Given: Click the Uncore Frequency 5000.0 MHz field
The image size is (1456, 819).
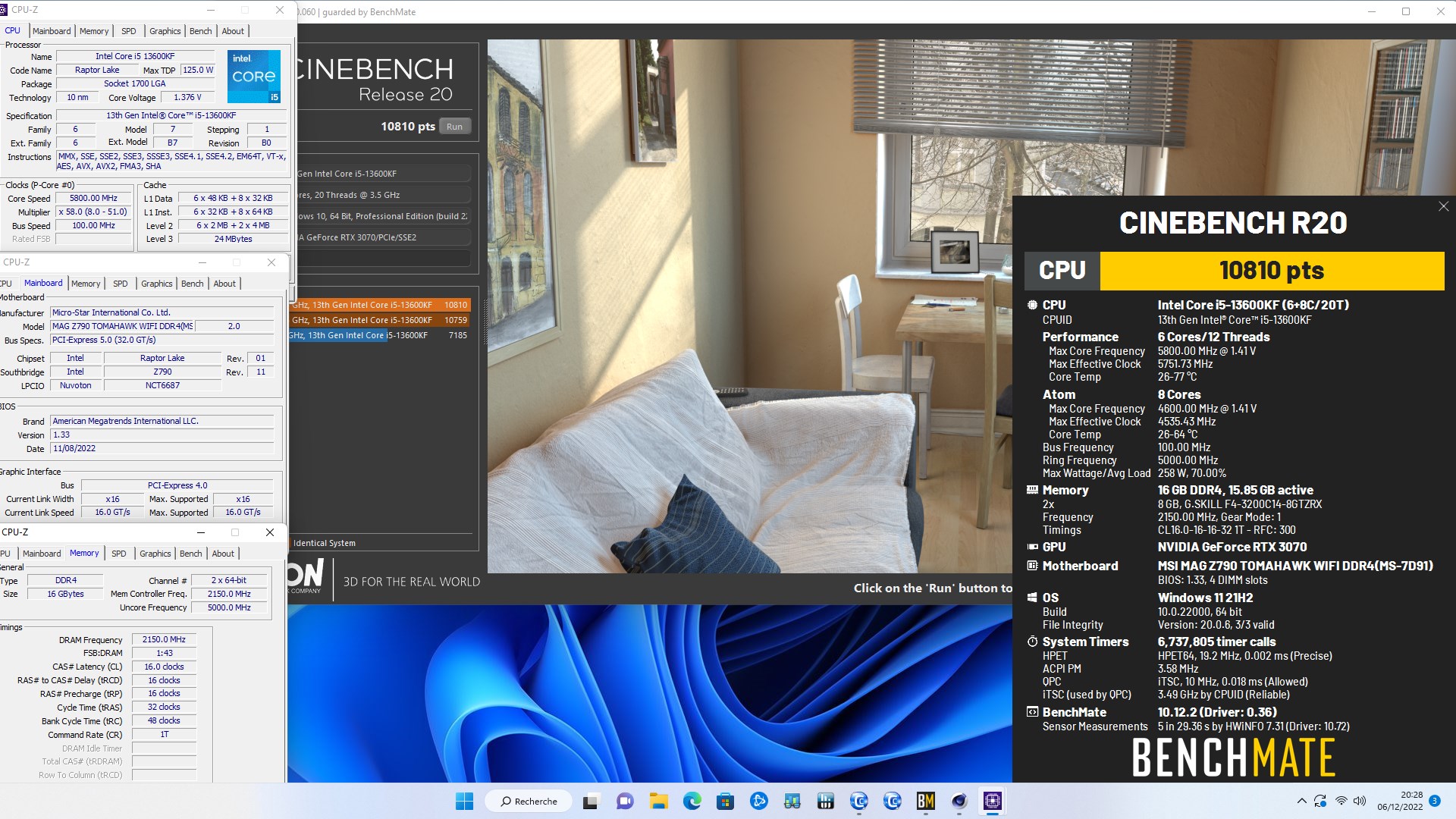Looking at the screenshot, I should [x=229, y=607].
